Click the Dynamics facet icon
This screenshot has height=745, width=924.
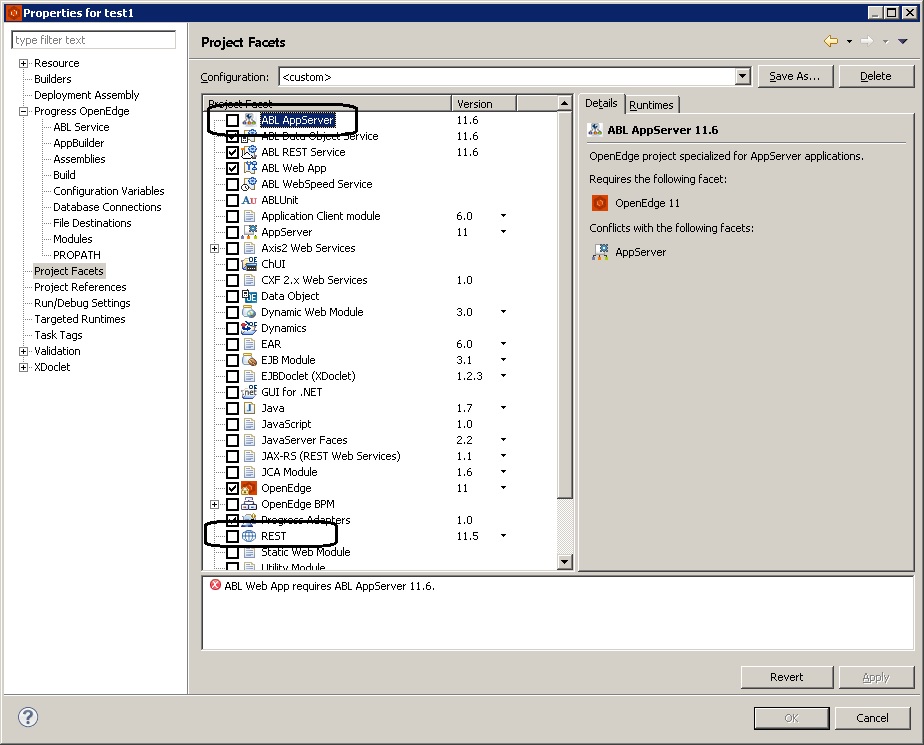pyautogui.click(x=249, y=328)
